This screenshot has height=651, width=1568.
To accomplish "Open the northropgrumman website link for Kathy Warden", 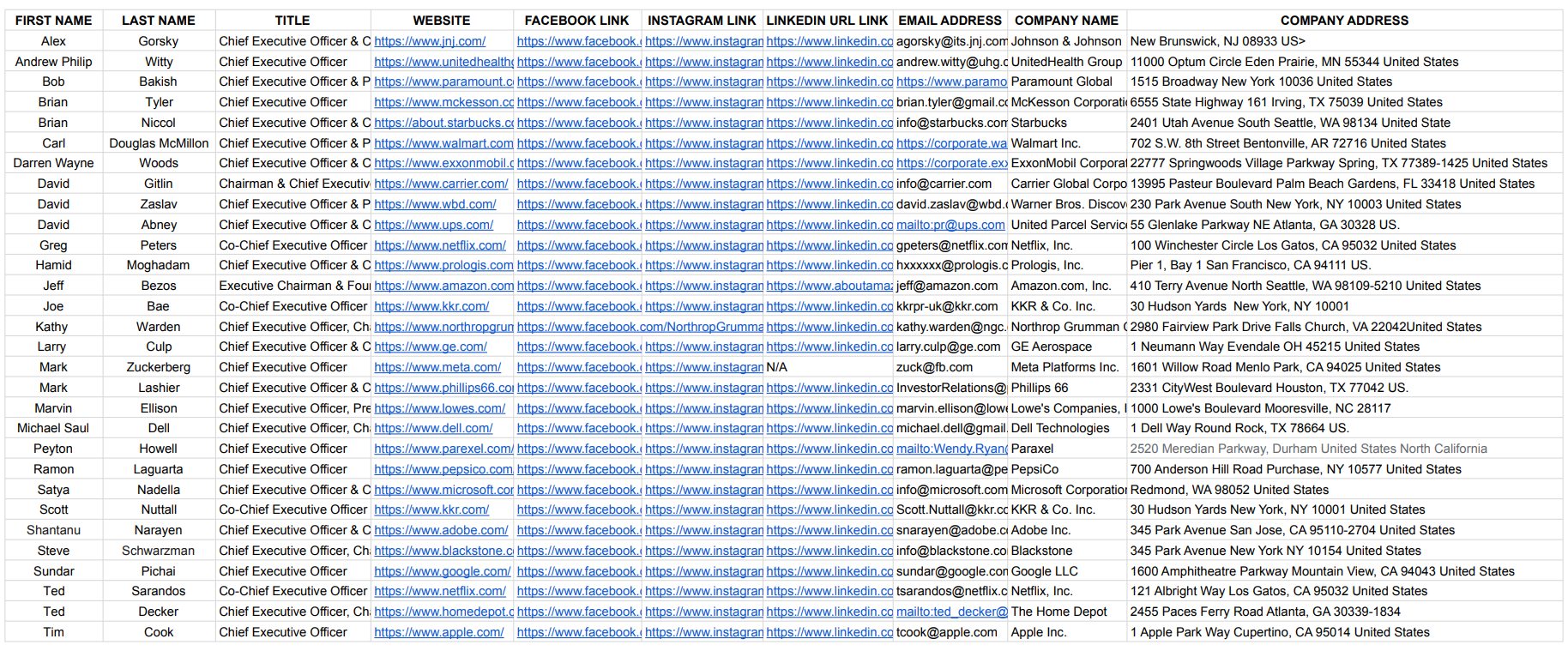I will 443,327.
